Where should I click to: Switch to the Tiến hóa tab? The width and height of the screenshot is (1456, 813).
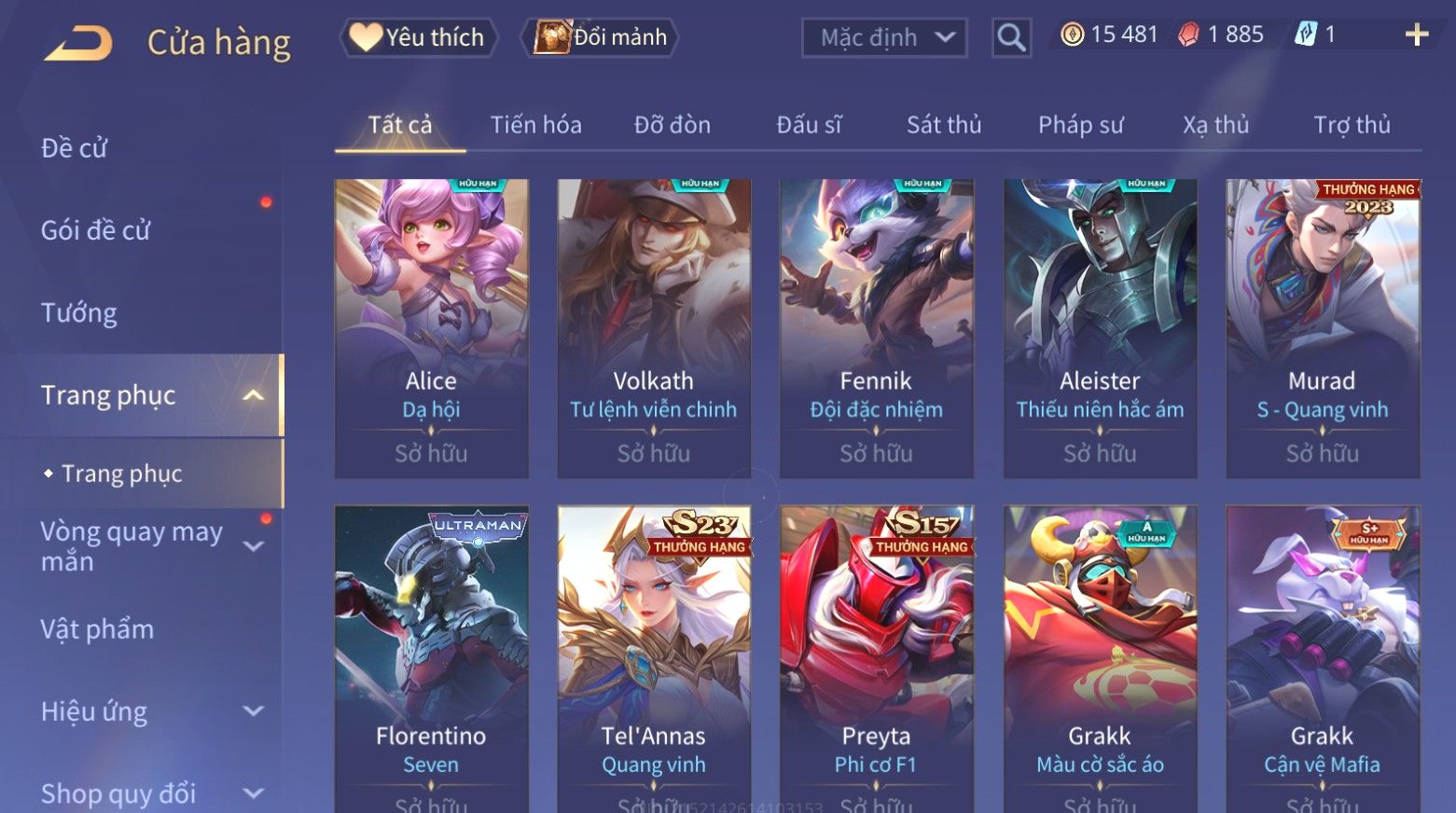[x=535, y=125]
